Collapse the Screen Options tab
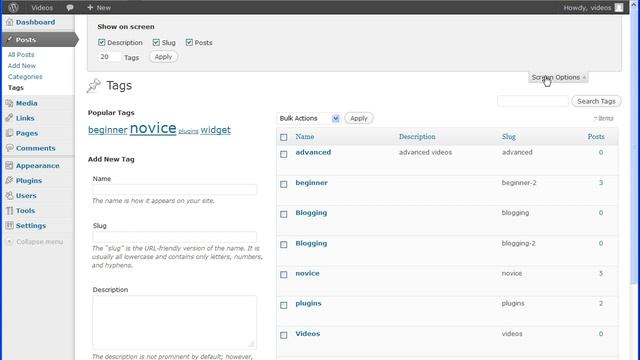 pyautogui.click(x=558, y=77)
